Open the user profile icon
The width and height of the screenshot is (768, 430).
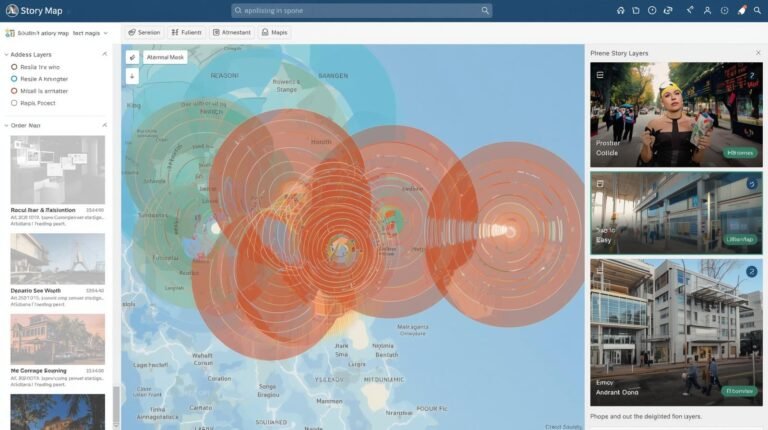pyautogui.click(x=707, y=10)
